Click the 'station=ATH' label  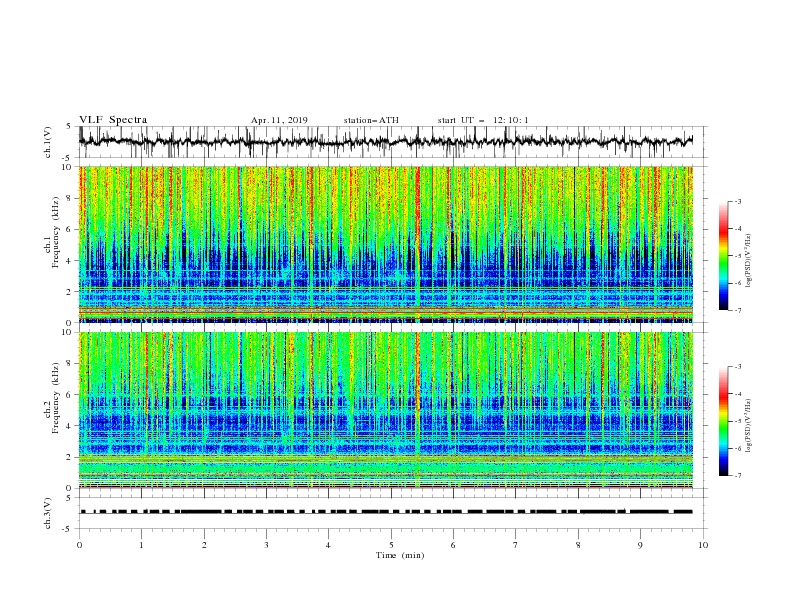coord(371,120)
